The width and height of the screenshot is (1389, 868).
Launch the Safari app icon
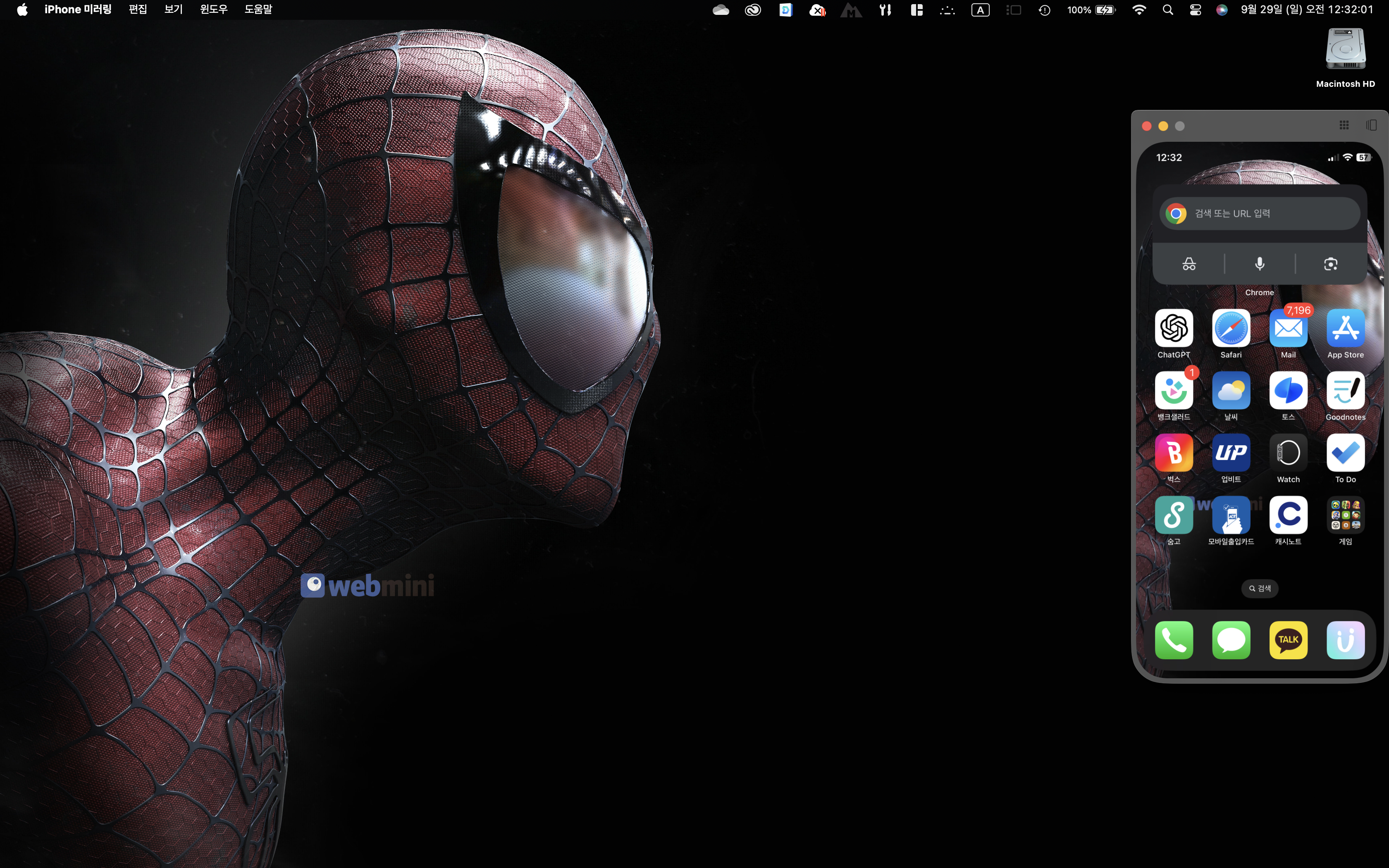[x=1231, y=328]
